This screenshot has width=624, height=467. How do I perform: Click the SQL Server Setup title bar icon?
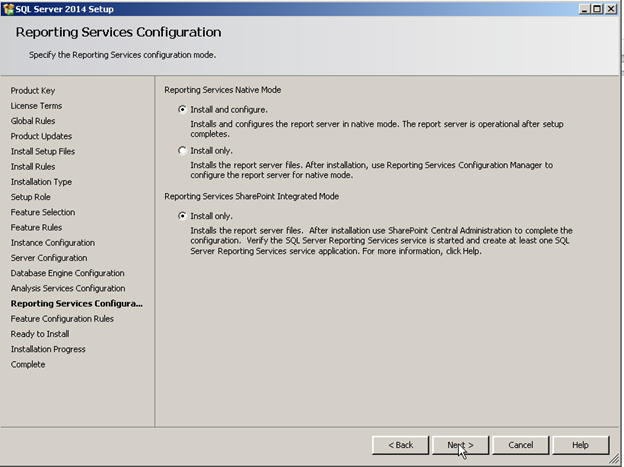coord(8,9)
